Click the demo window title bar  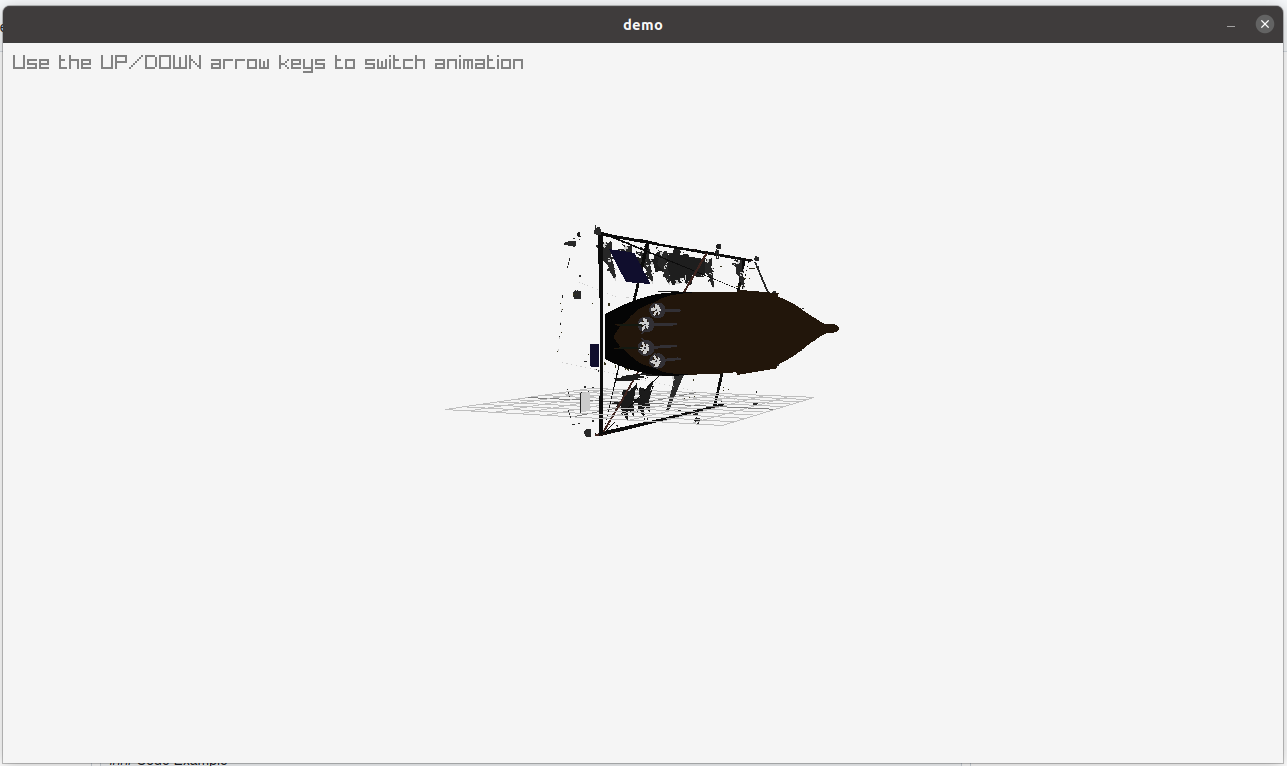click(x=643, y=24)
